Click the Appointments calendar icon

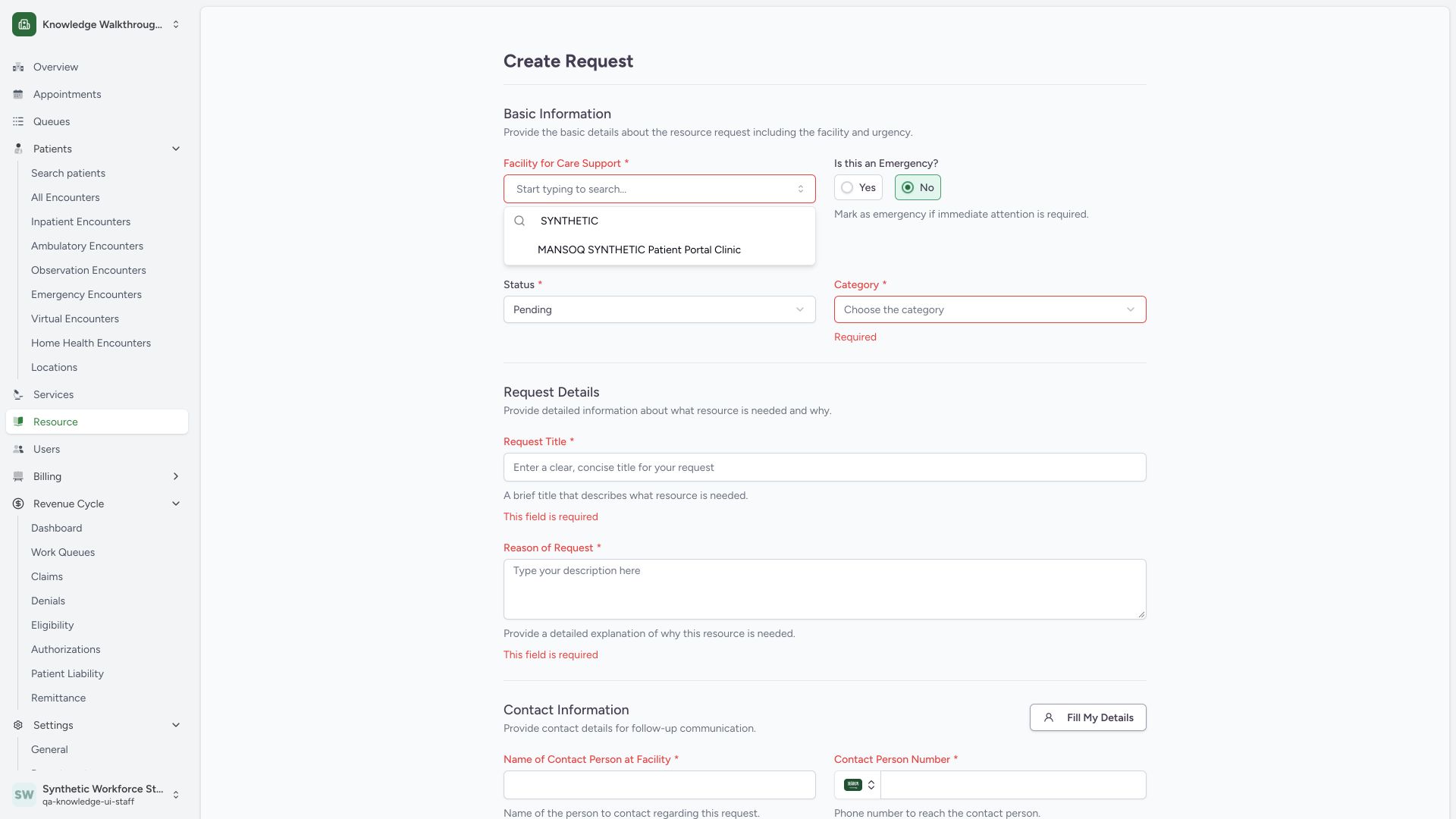point(18,94)
